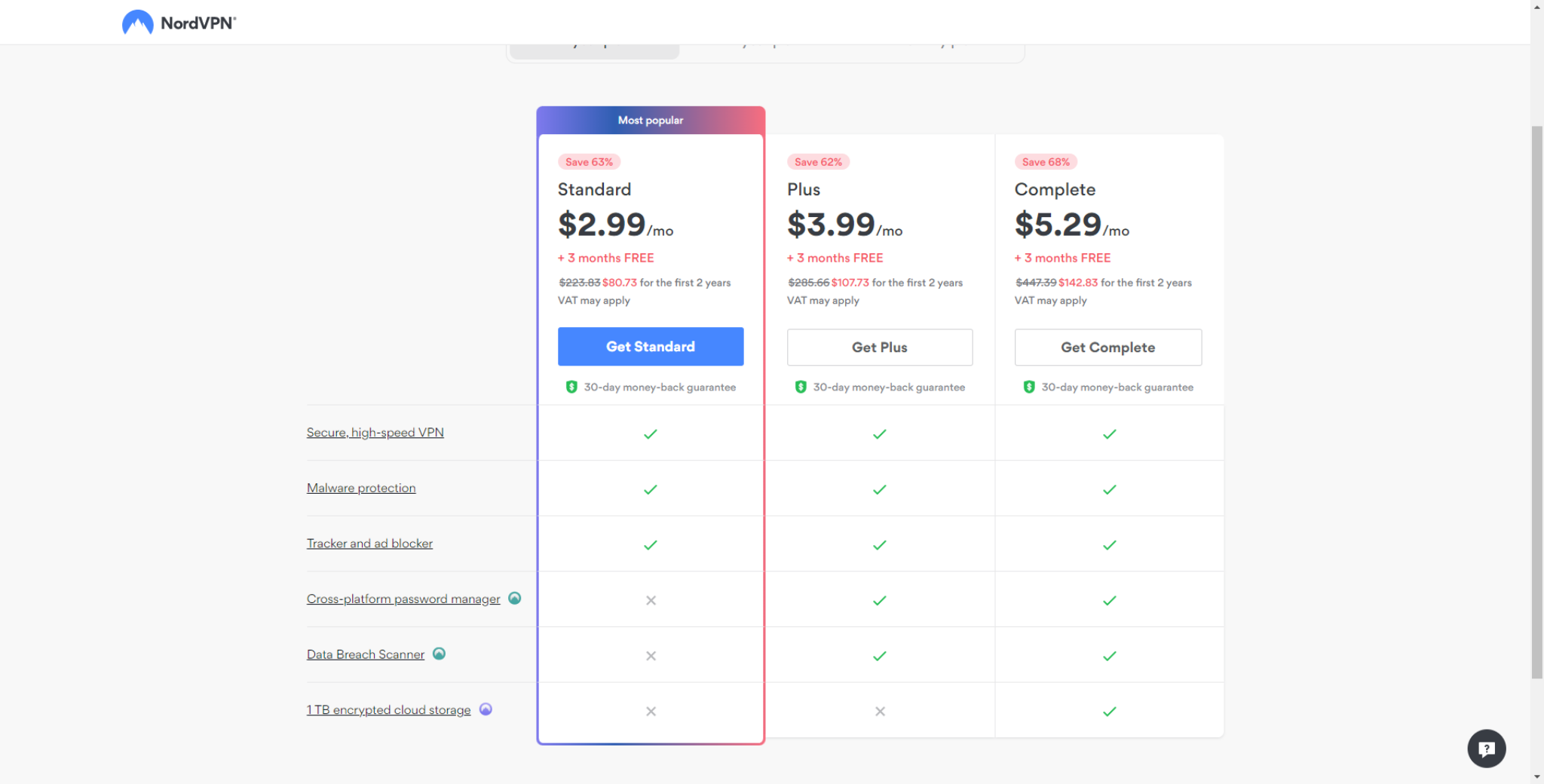Click the $5.29/mo price
Screen dimensions: 1544x784
[1072, 225]
